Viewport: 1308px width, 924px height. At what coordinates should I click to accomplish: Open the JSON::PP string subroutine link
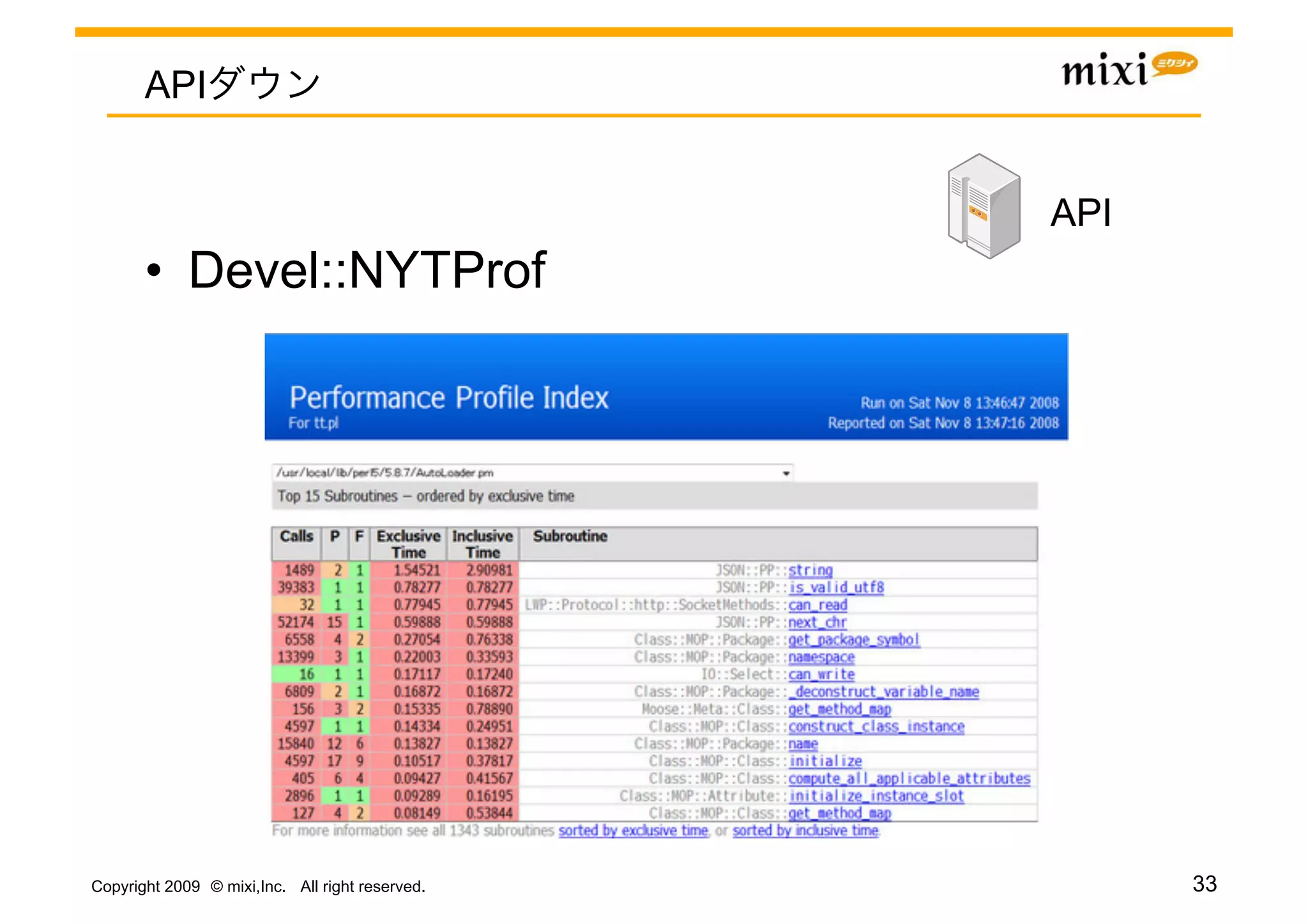[810, 570]
